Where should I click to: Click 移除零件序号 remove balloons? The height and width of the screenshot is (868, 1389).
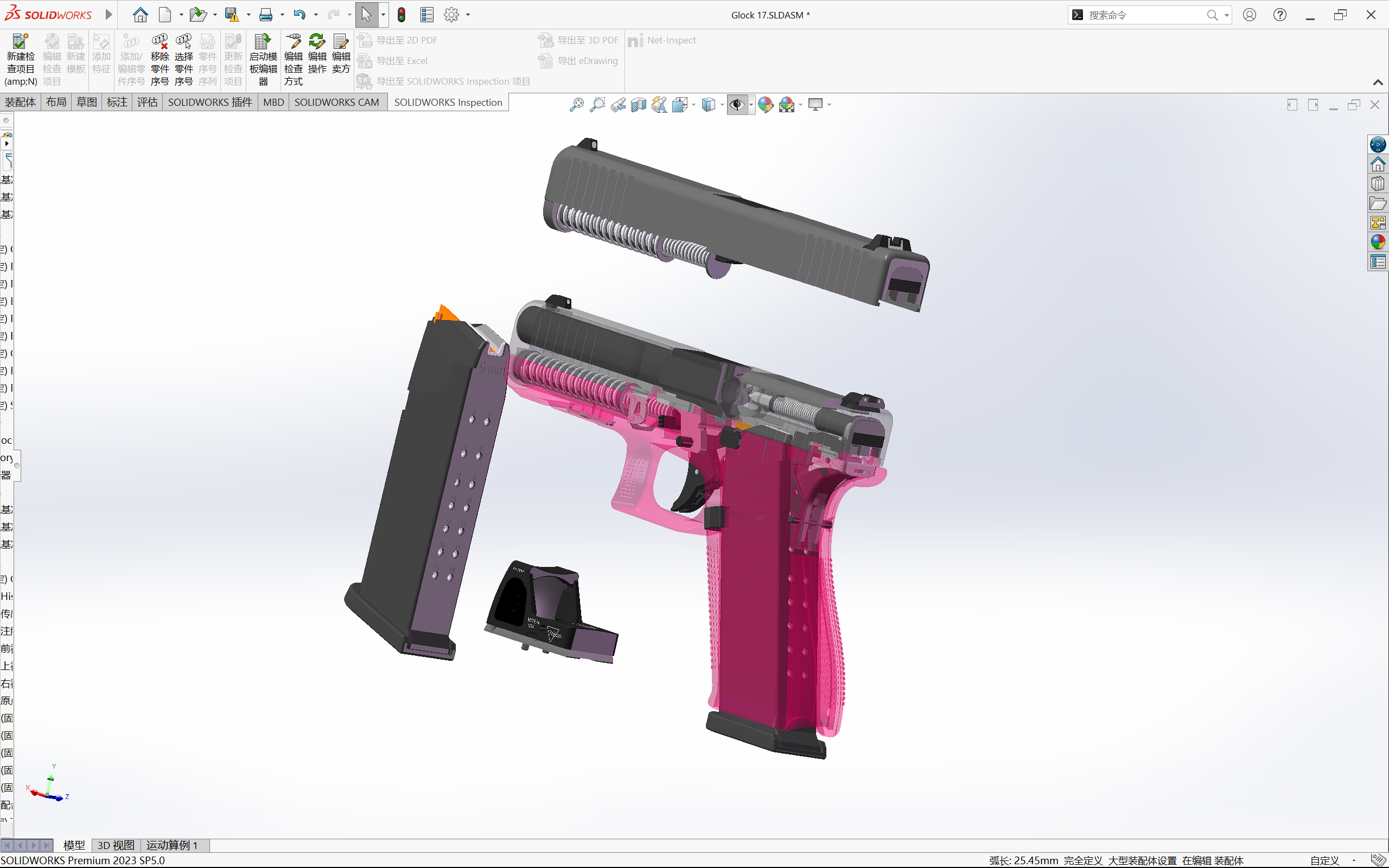(x=160, y=60)
